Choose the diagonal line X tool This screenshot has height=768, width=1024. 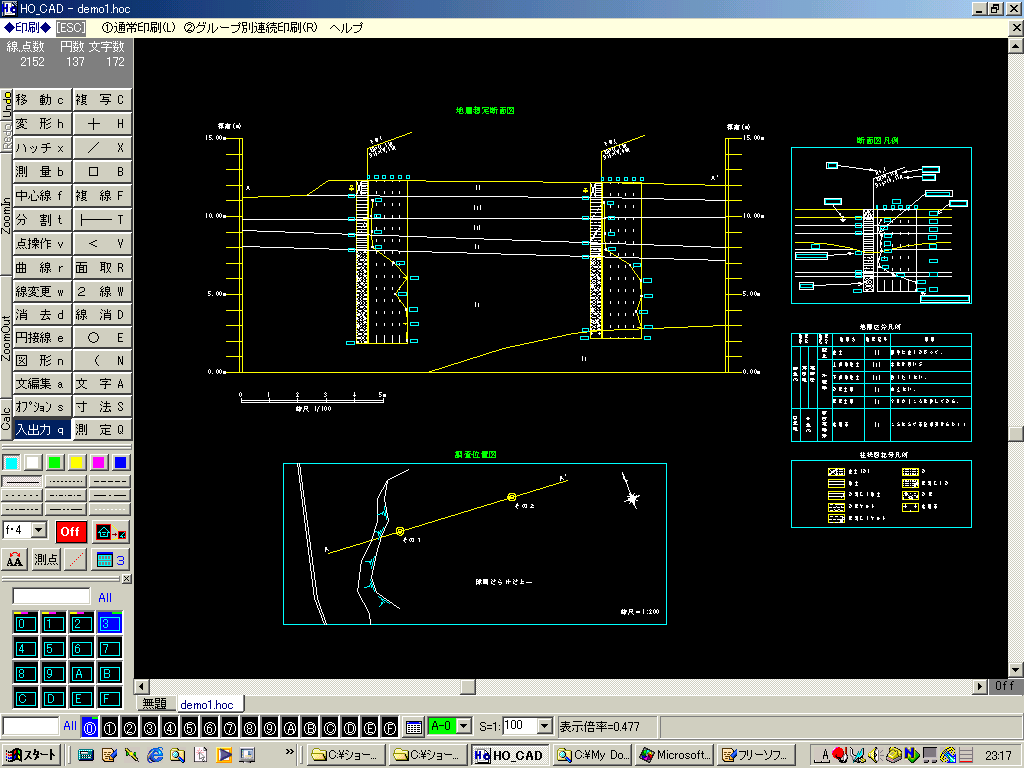click(x=102, y=148)
